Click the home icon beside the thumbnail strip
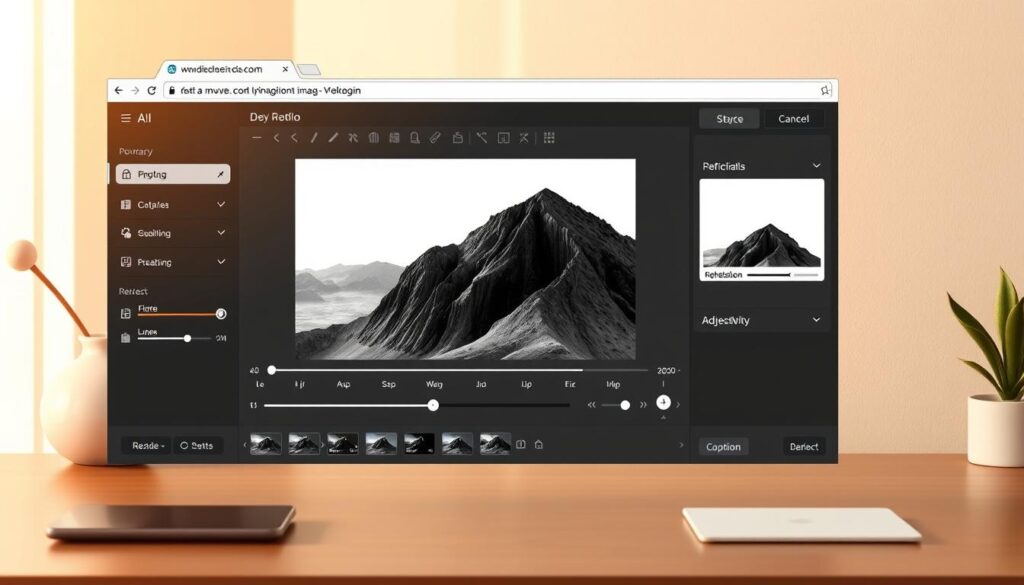The image size is (1024, 585). tap(539, 444)
